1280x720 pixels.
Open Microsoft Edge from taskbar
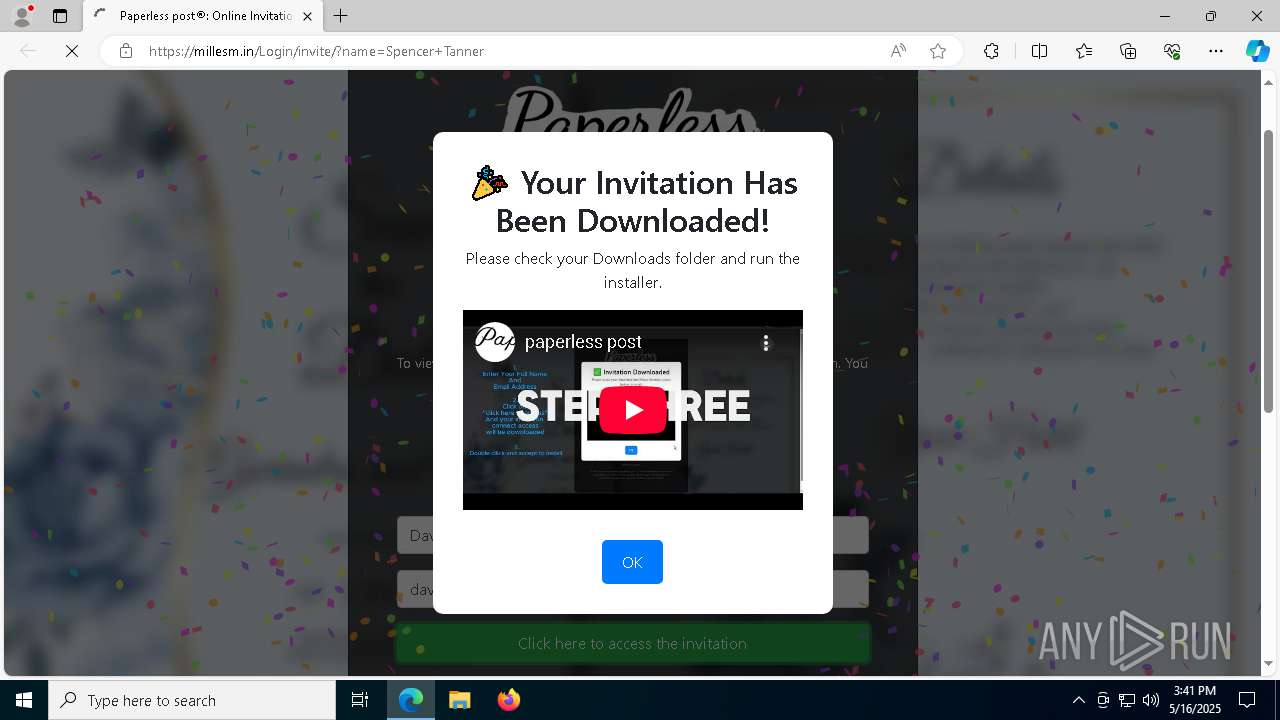(411, 700)
